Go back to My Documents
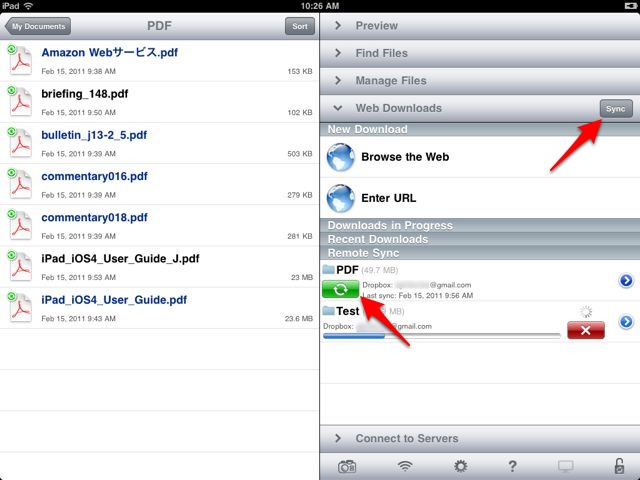The image size is (640, 480). 38,26
